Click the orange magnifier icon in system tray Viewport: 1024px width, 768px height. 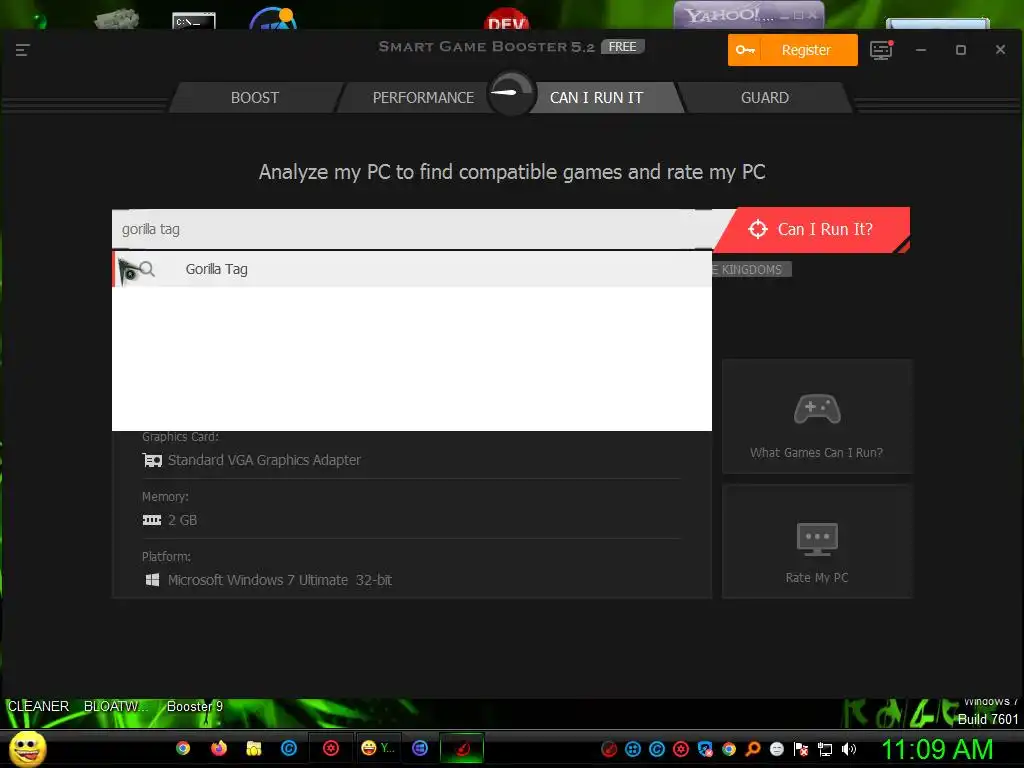[x=752, y=749]
